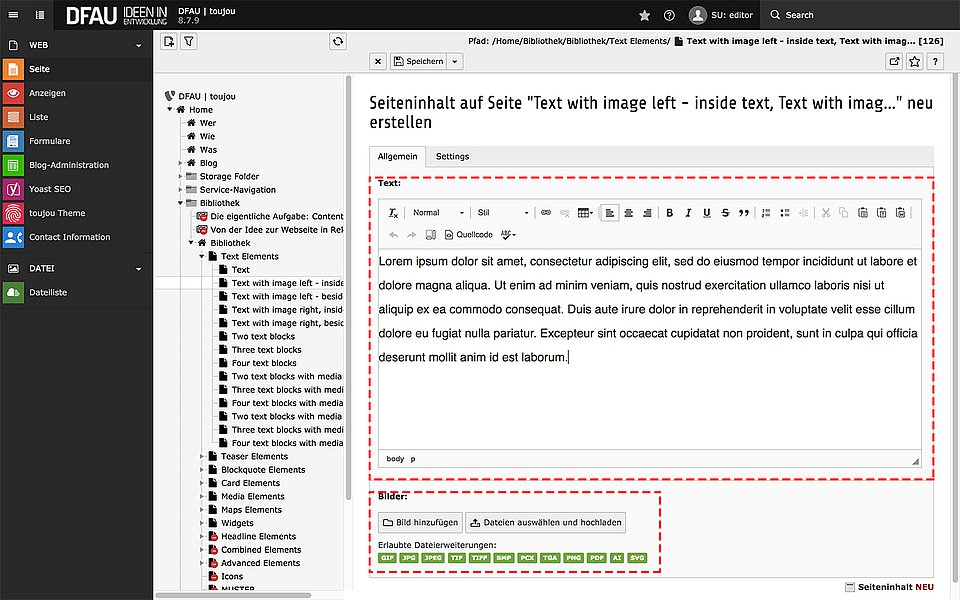Image resolution: width=960 pixels, height=600 pixels.
Task: Open the Dateiliste module
Action: tap(76, 292)
